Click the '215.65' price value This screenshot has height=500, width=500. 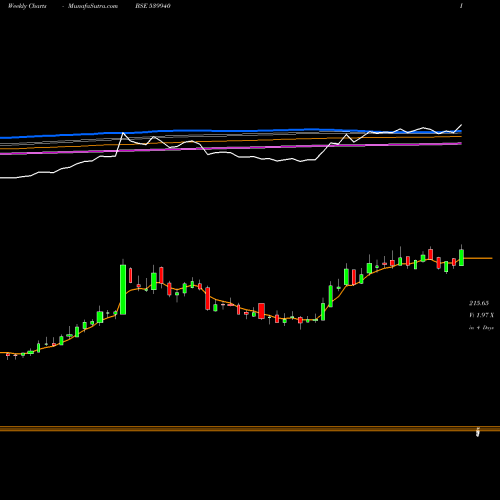(x=479, y=303)
